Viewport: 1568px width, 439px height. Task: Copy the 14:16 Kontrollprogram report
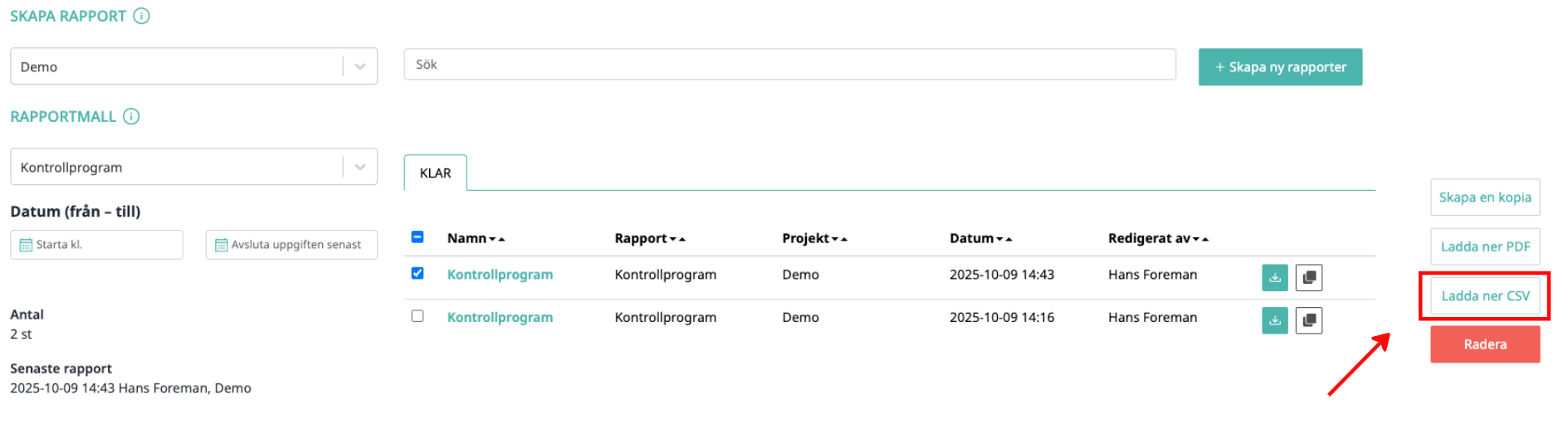tap(1308, 320)
